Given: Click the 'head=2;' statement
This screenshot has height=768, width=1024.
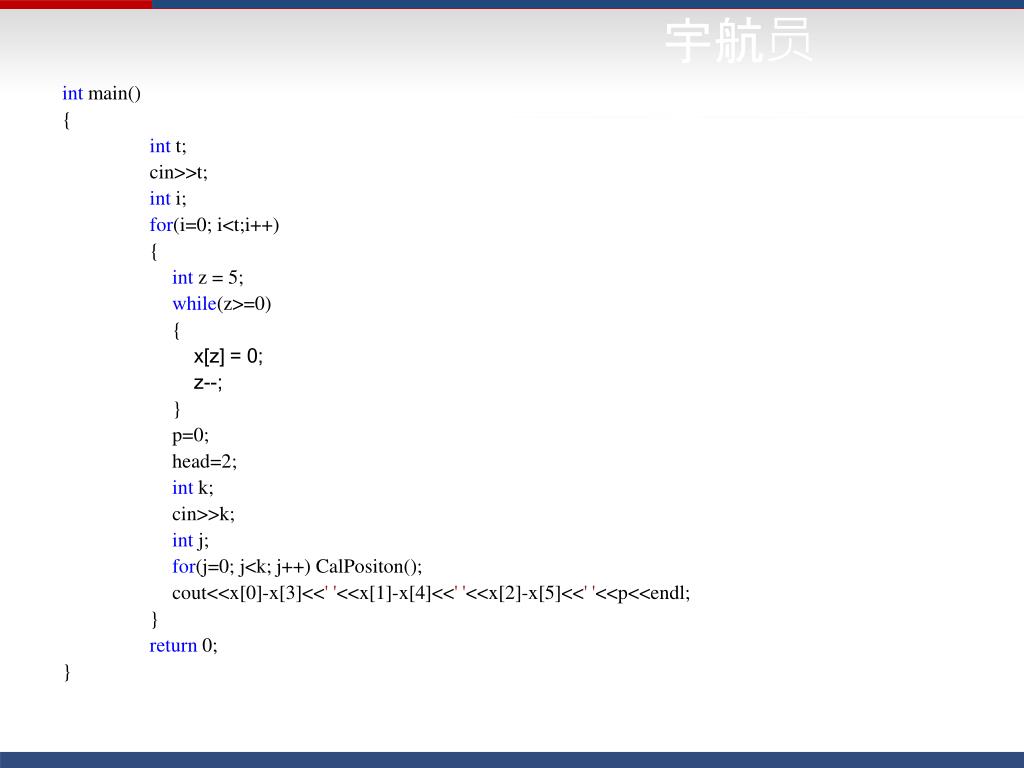Looking at the screenshot, I should [204, 462].
